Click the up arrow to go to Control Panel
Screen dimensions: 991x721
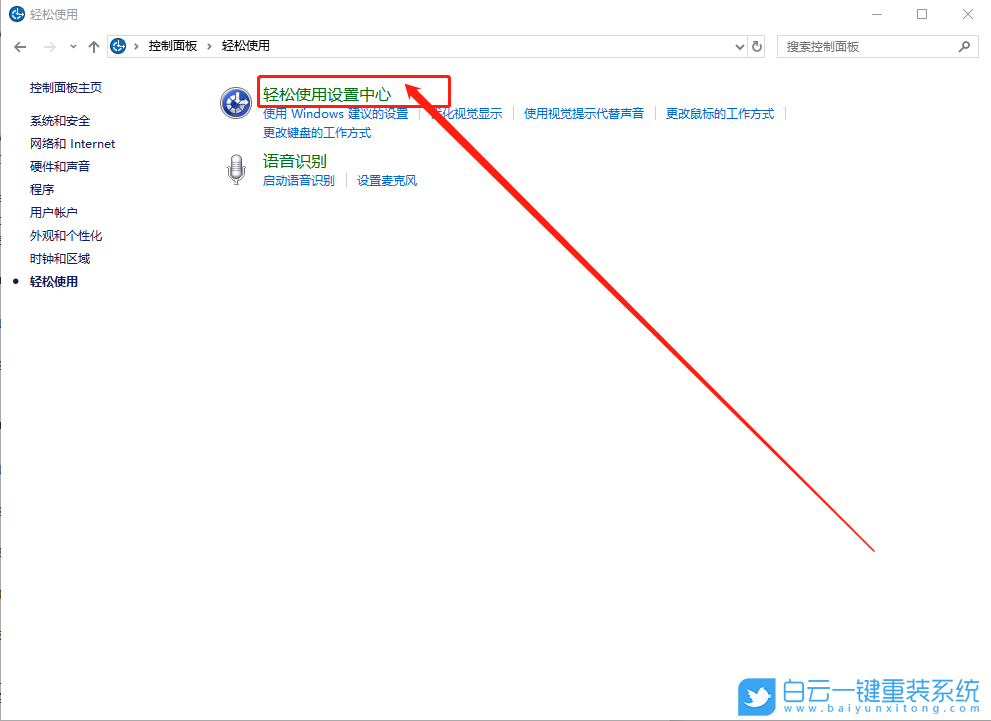[93, 46]
